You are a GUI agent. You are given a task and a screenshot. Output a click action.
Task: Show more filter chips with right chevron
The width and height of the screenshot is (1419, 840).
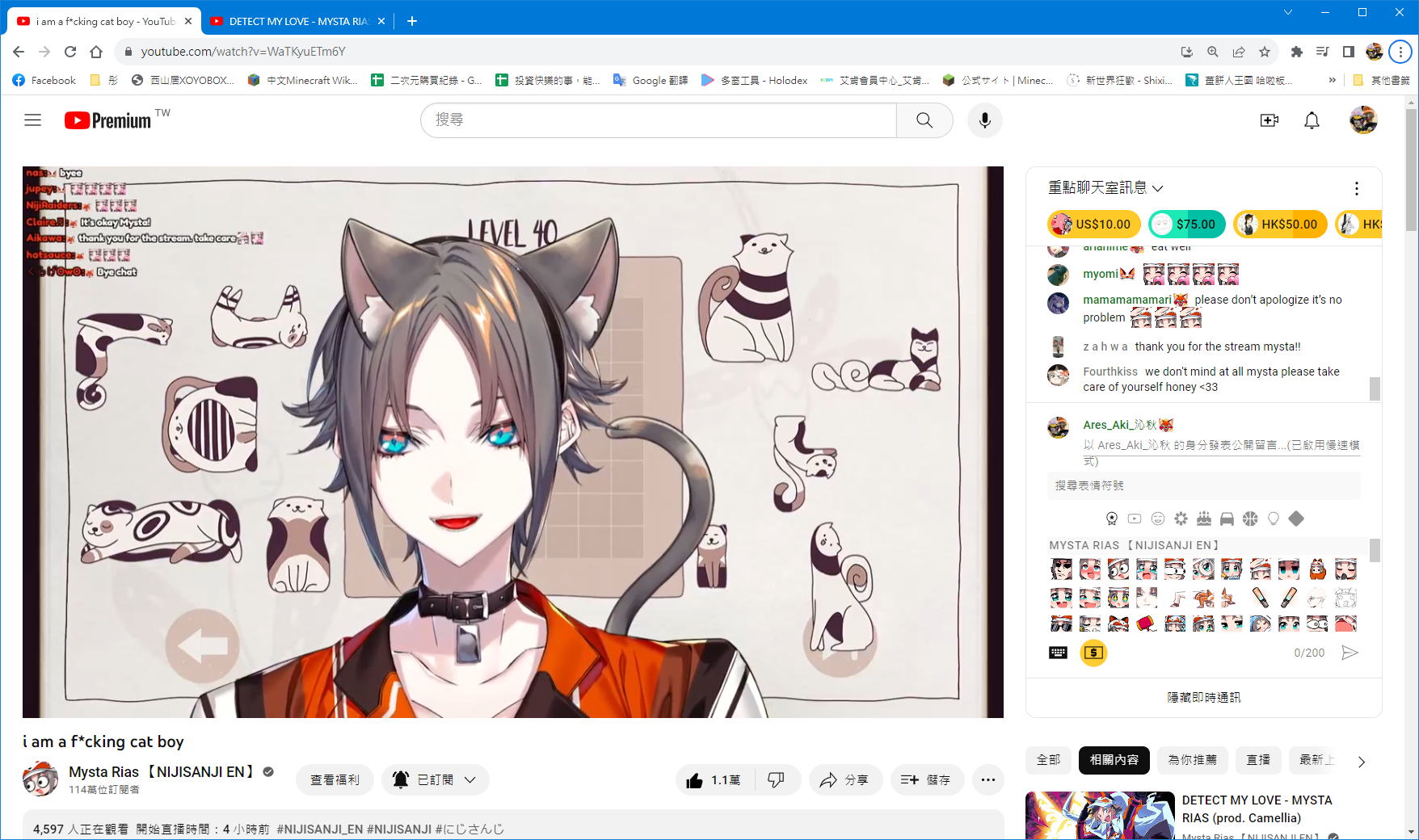coord(1362,762)
